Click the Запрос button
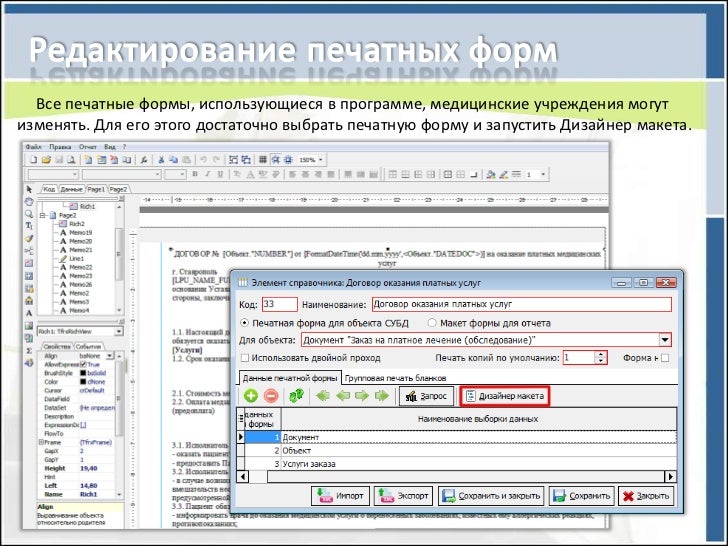The width and height of the screenshot is (728, 546). pos(426,396)
